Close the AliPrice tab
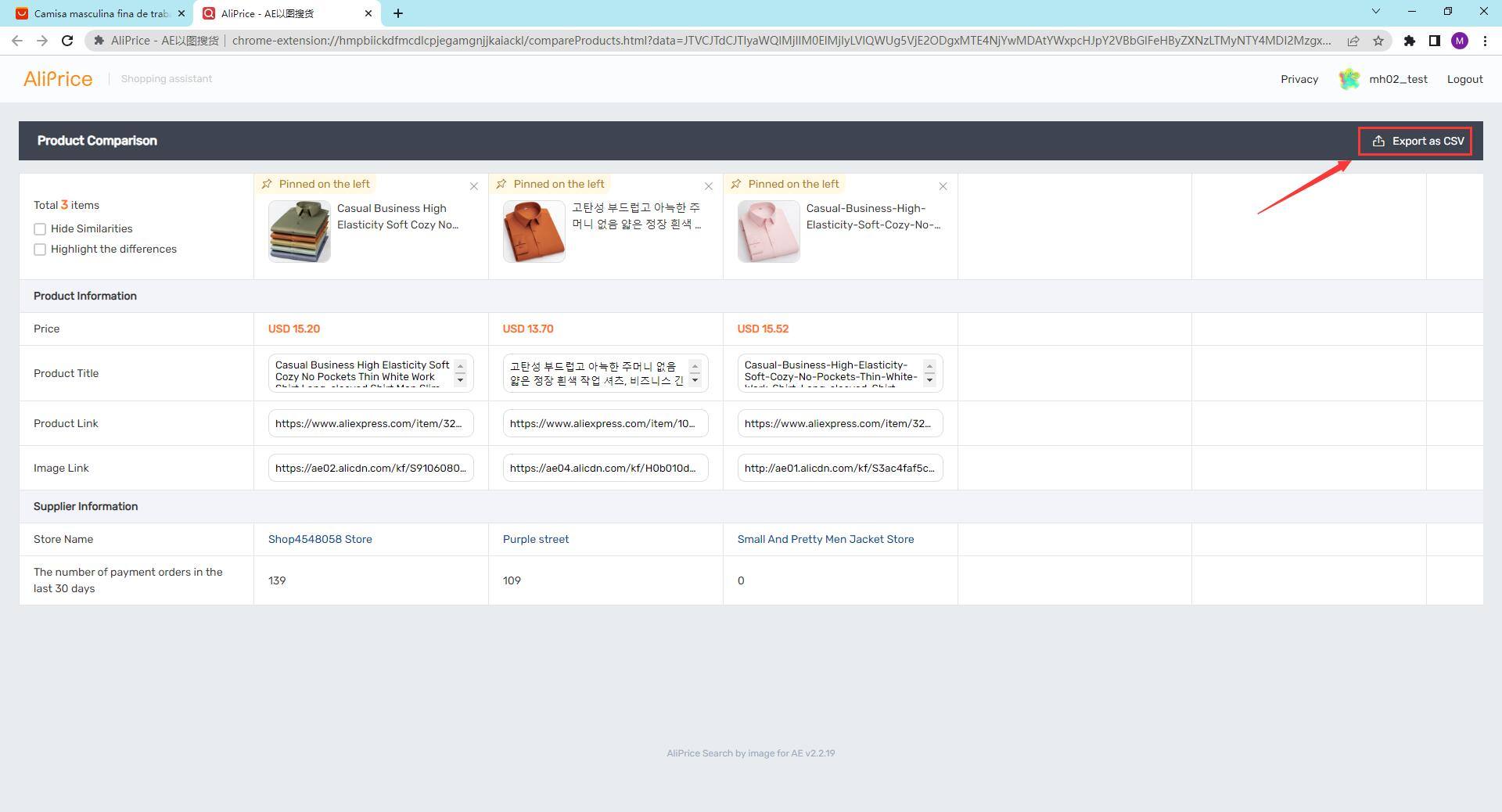 pyautogui.click(x=368, y=13)
